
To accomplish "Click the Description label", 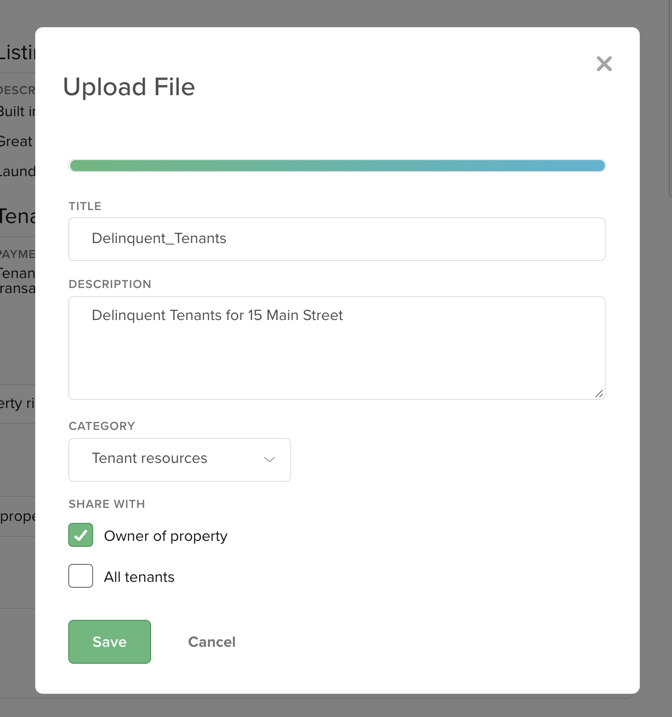I will pos(110,284).
